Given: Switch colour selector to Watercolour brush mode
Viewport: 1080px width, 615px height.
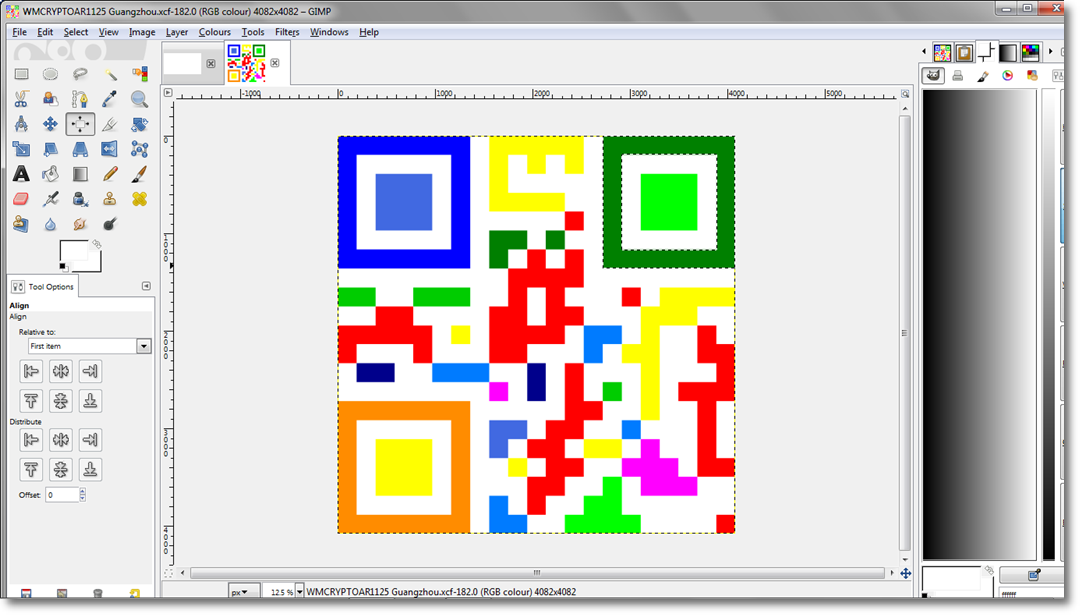Looking at the screenshot, I should [983, 76].
